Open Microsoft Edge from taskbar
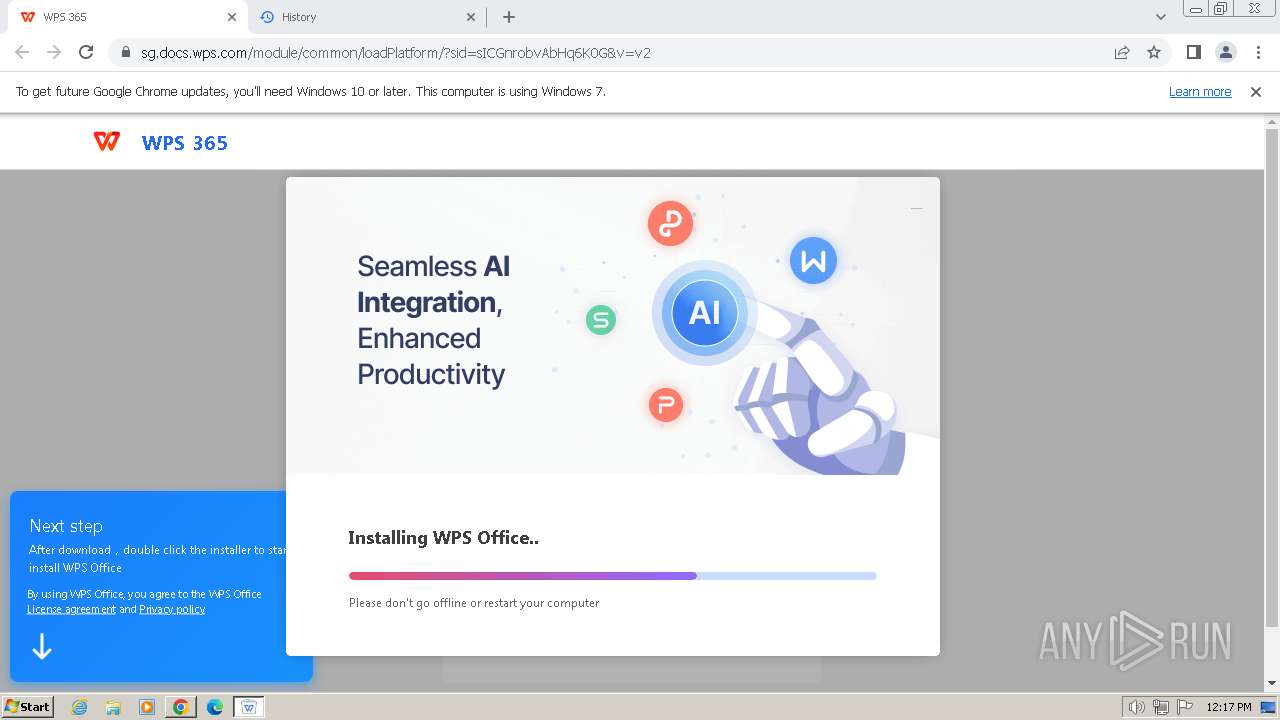Image resolution: width=1280 pixels, height=720 pixels. [x=215, y=707]
